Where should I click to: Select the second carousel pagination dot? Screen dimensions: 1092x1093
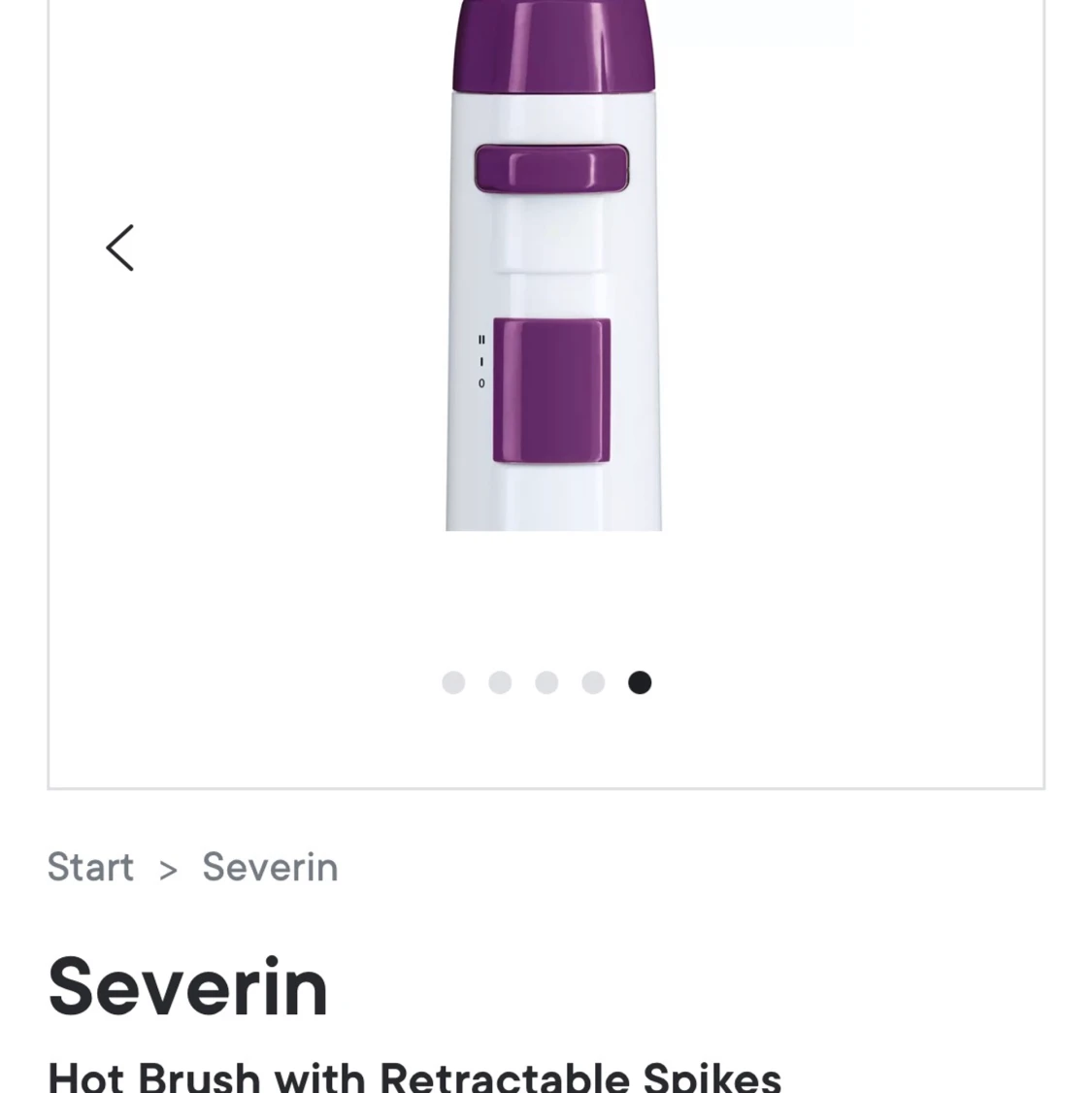coord(500,682)
